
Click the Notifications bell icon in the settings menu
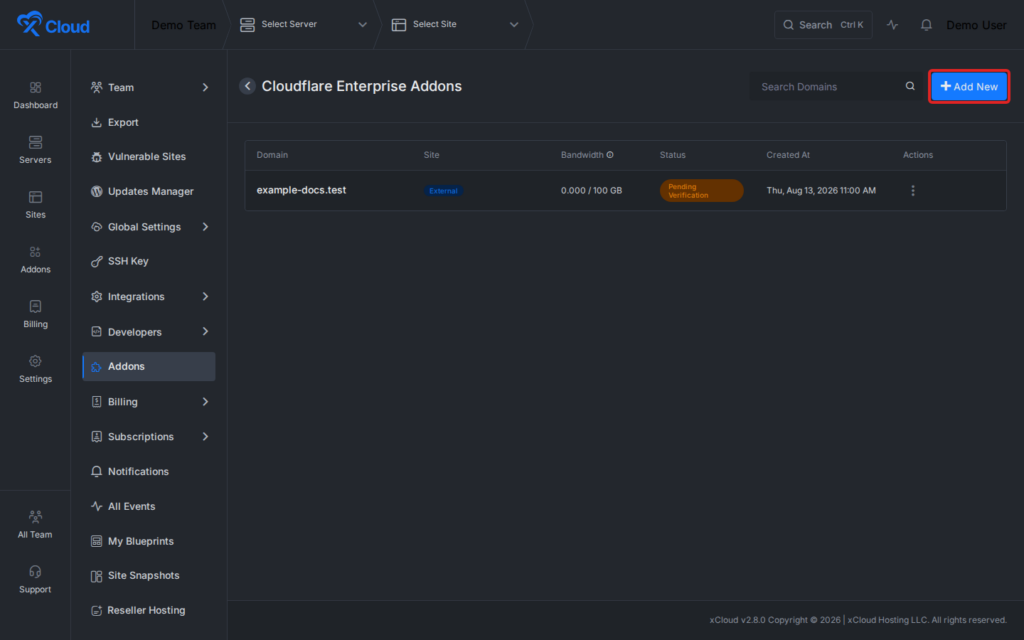[97, 472]
